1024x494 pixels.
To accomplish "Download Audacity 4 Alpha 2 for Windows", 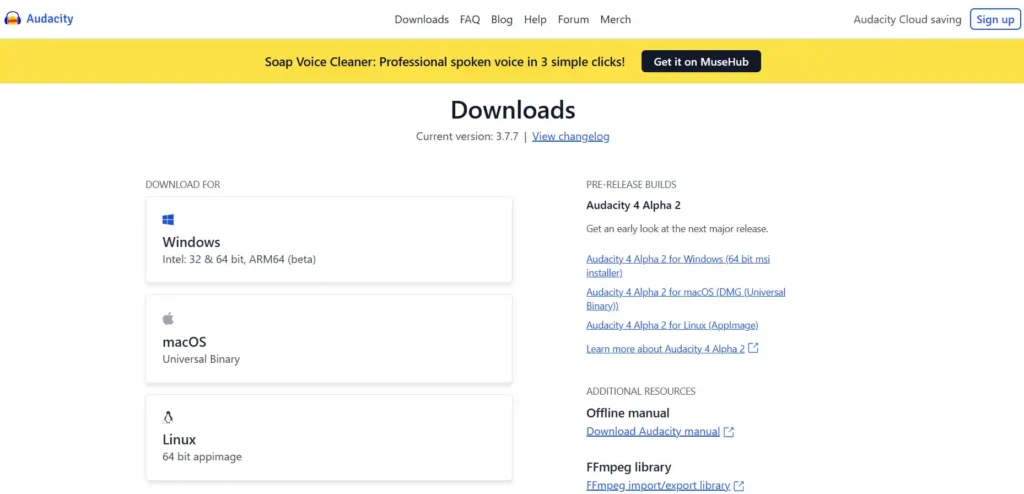I will [677, 259].
